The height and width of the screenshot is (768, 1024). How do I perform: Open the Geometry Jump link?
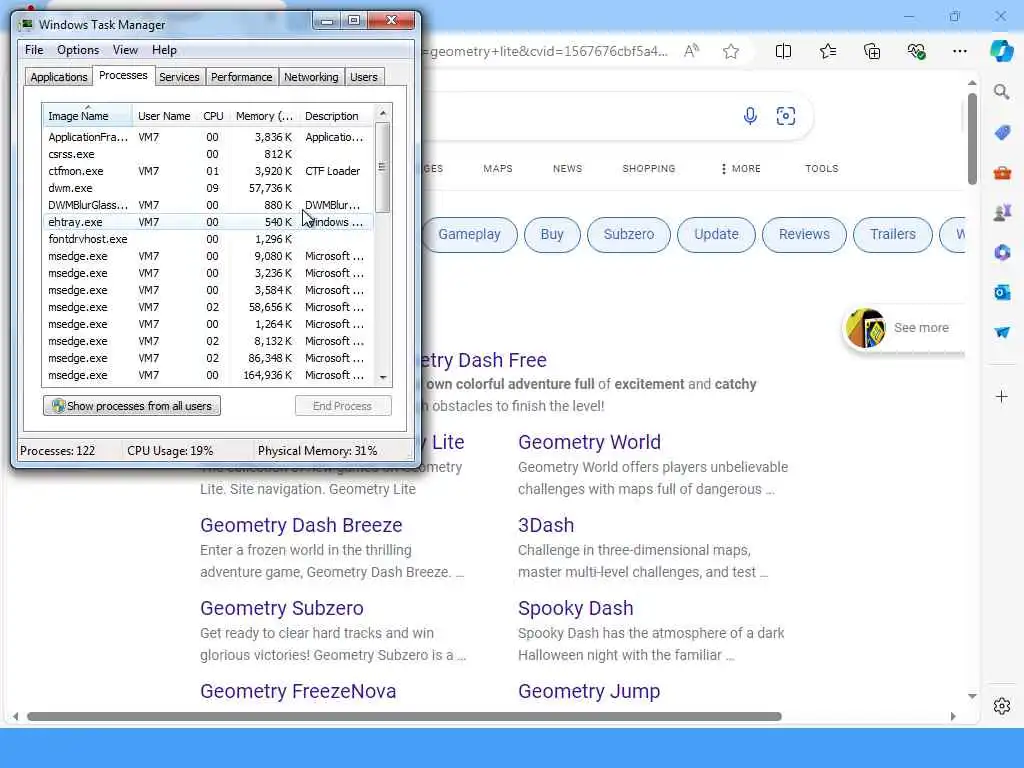click(589, 691)
